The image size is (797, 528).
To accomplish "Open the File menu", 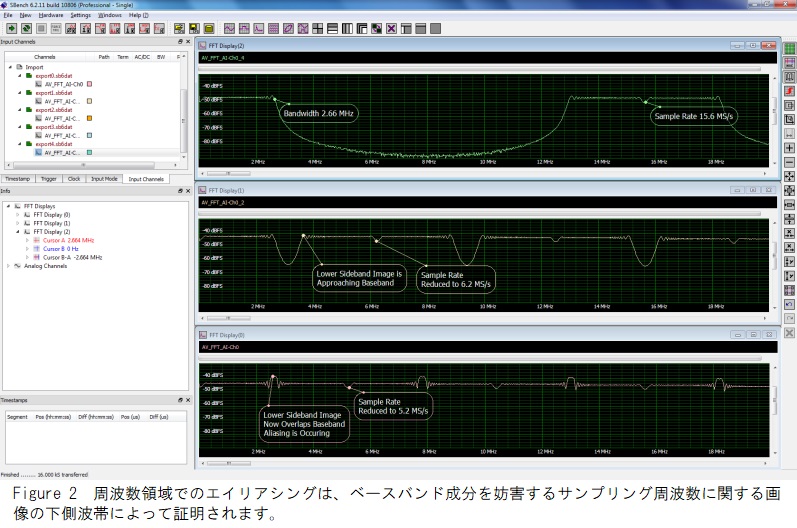I will tap(8, 15).
